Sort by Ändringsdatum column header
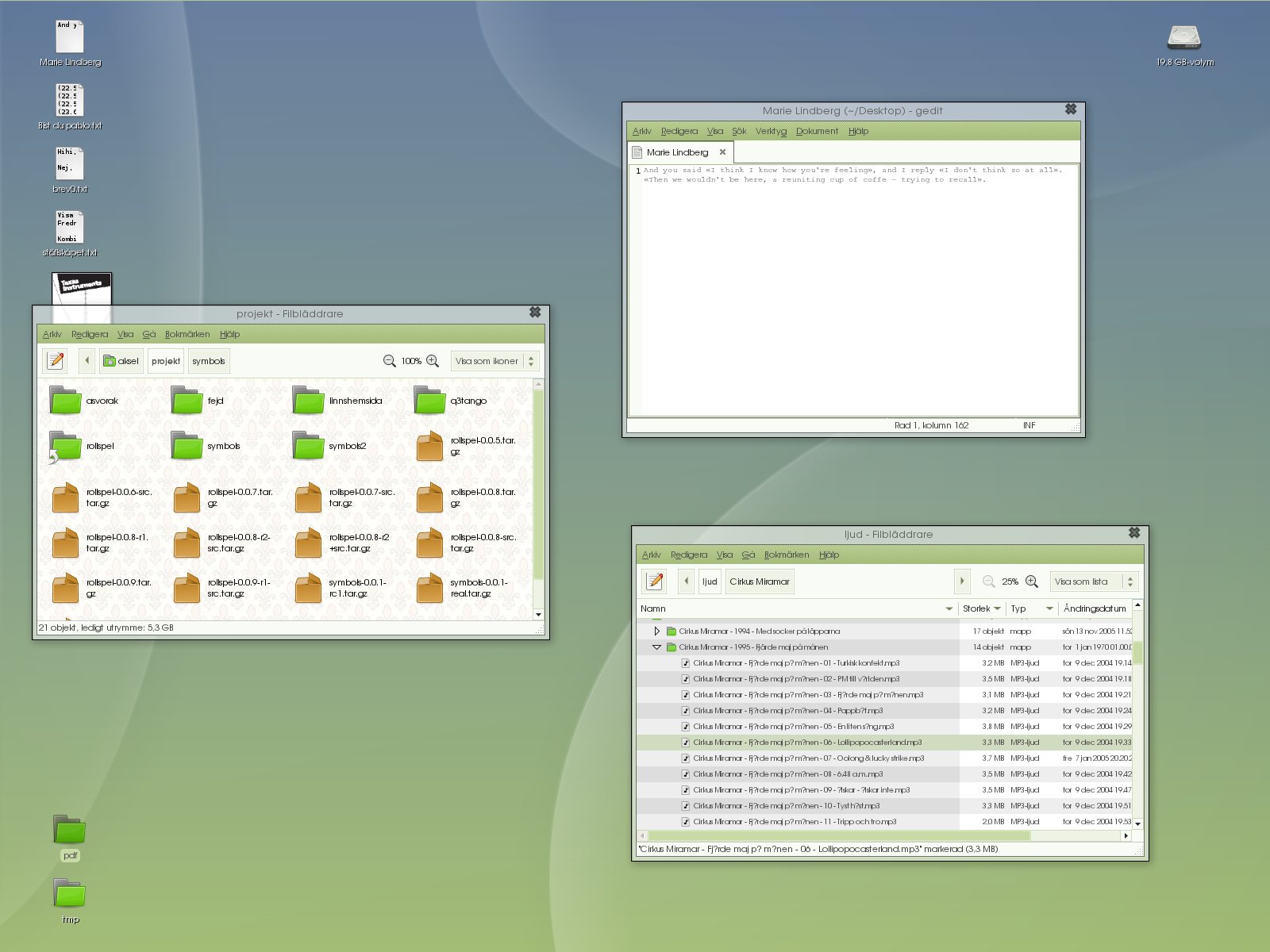 coord(1095,608)
